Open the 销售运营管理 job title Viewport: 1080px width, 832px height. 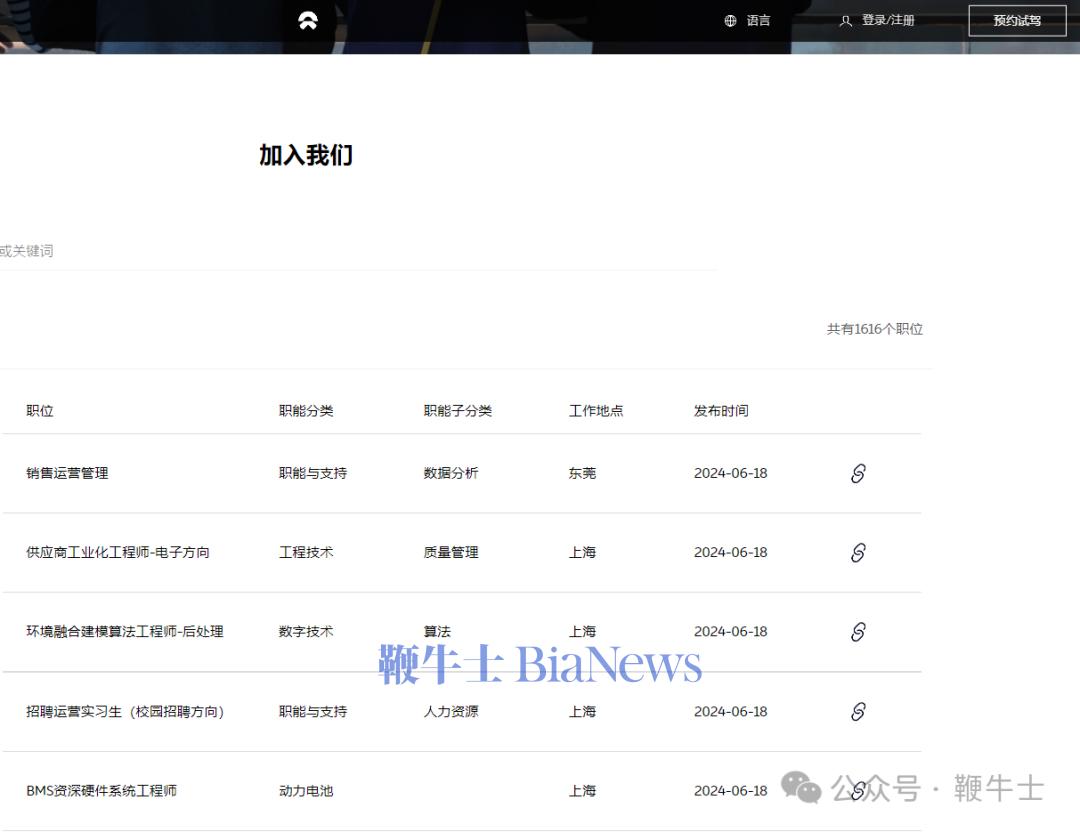point(67,473)
